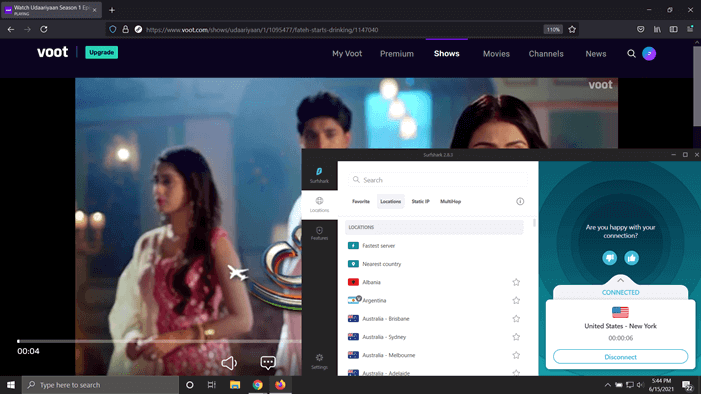Reload the page
Screen dimensions: 701x394
tap(44, 30)
